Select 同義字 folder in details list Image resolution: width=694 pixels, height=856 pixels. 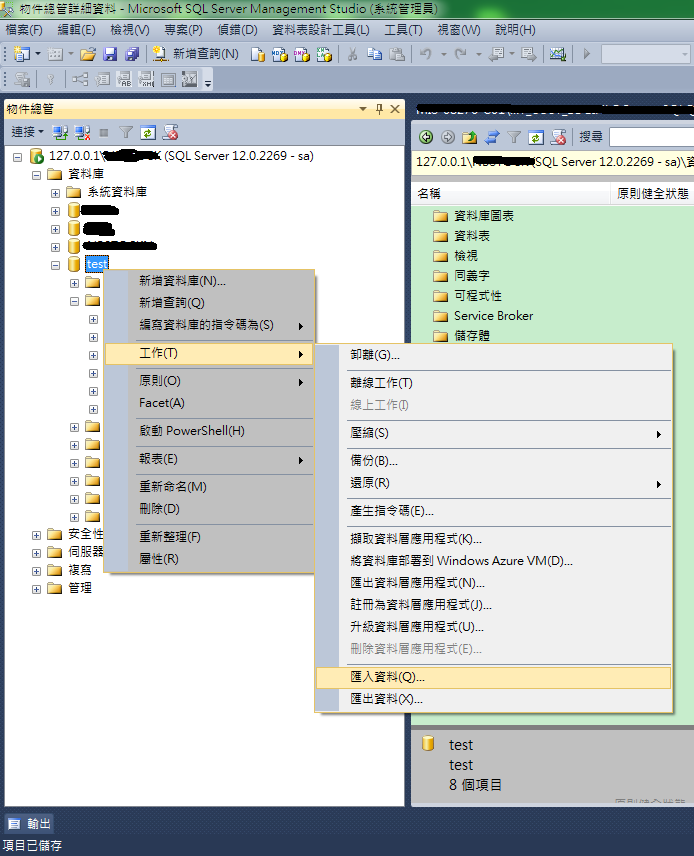461,276
